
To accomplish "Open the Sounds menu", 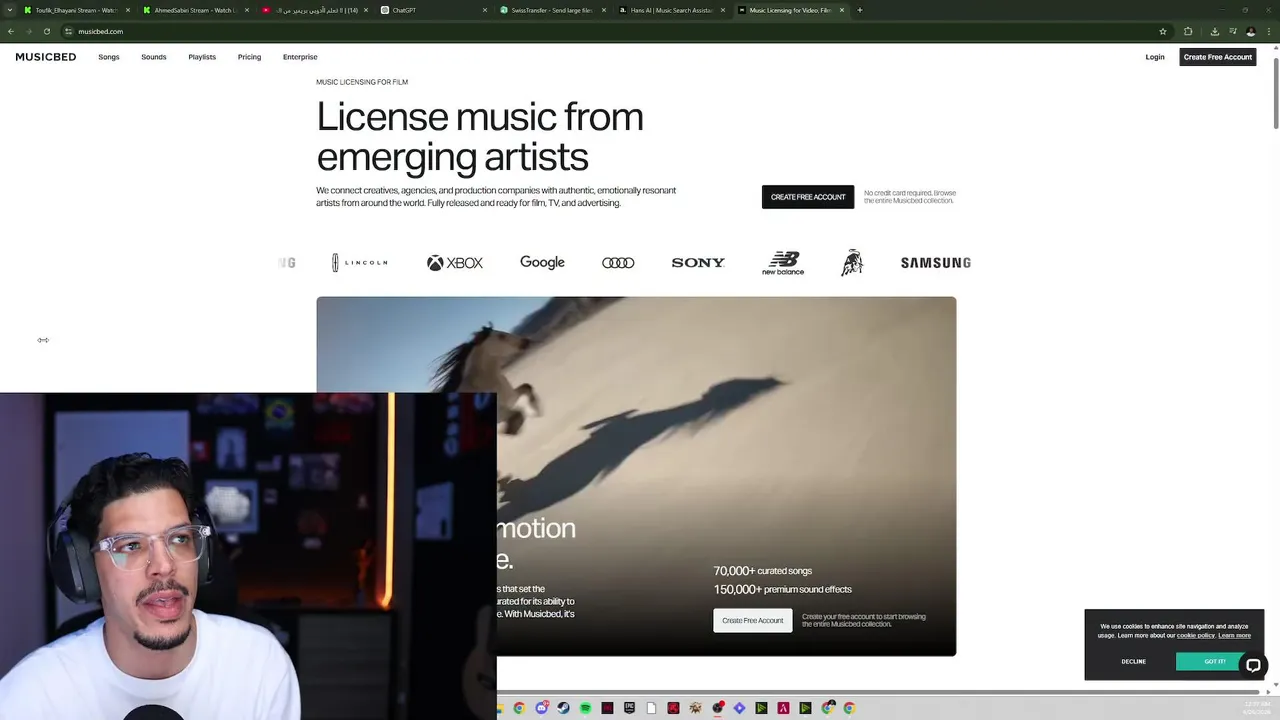I will coord(154,57).
